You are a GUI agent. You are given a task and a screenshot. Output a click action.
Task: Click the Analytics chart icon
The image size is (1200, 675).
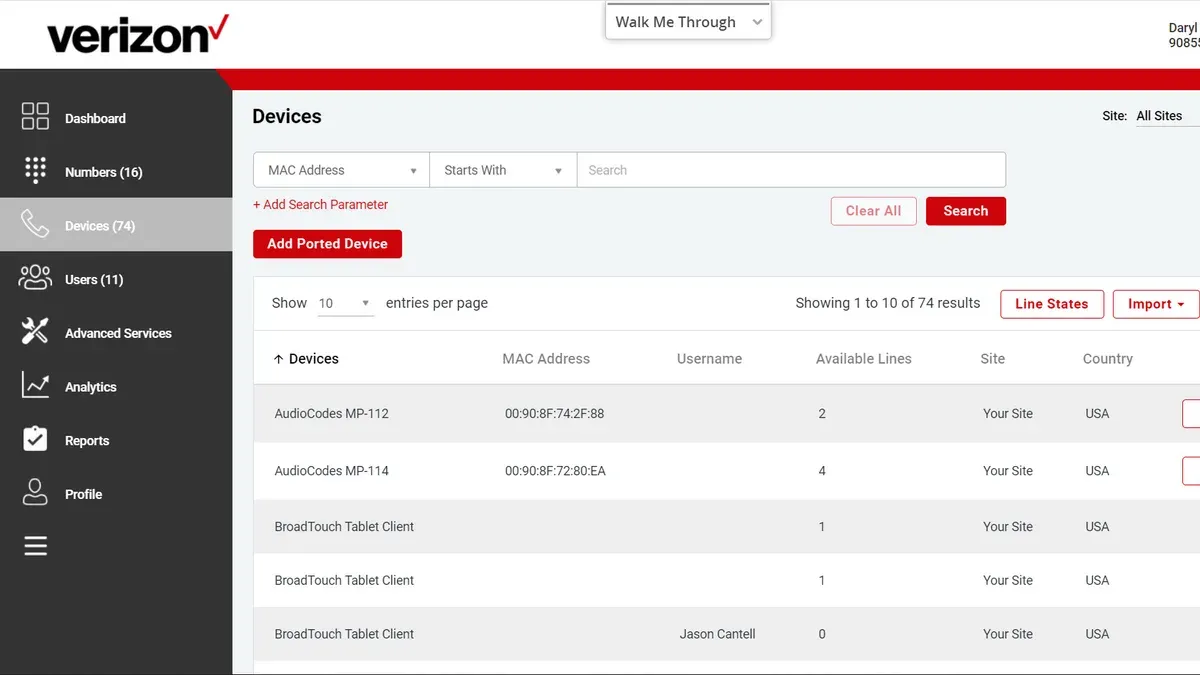(x=35, y=385)
